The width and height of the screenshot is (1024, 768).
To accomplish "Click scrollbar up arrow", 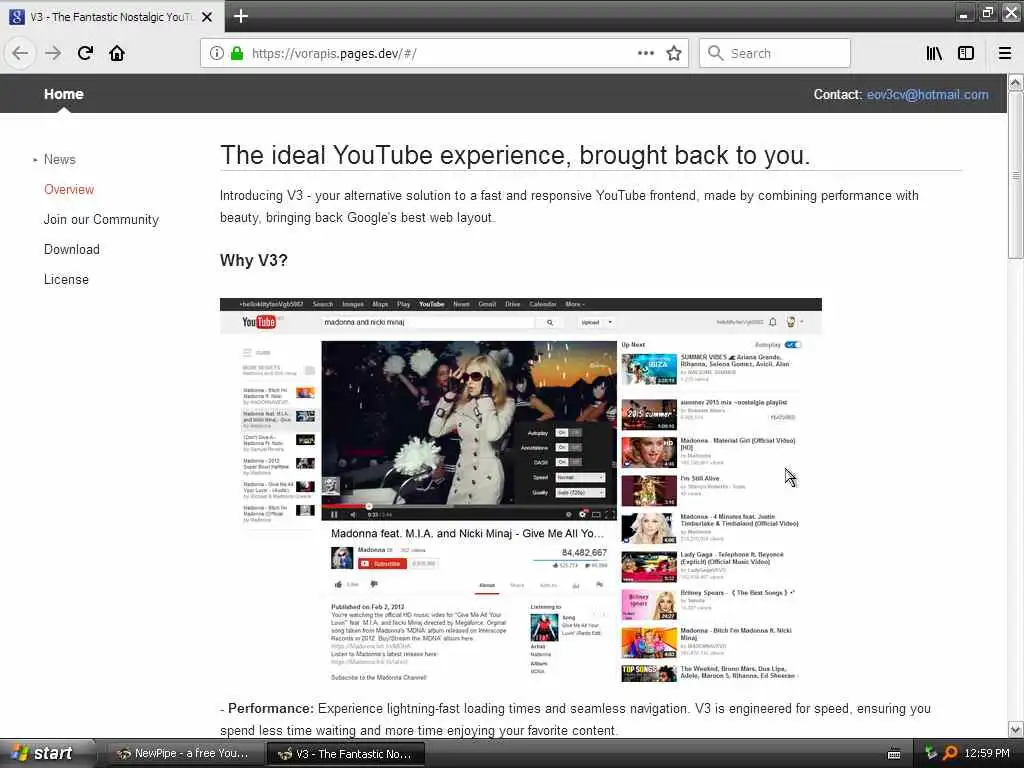I will coord(1016,82).
